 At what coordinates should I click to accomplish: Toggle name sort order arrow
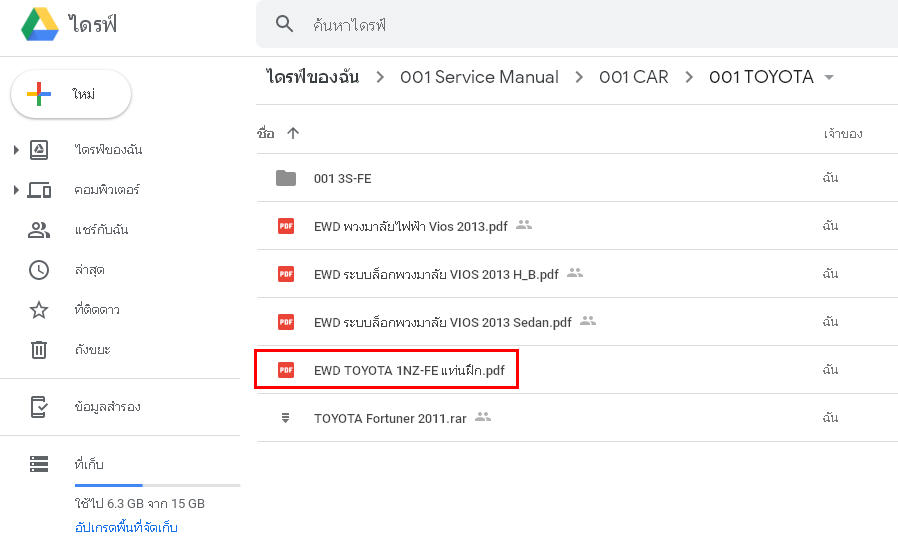293,133
